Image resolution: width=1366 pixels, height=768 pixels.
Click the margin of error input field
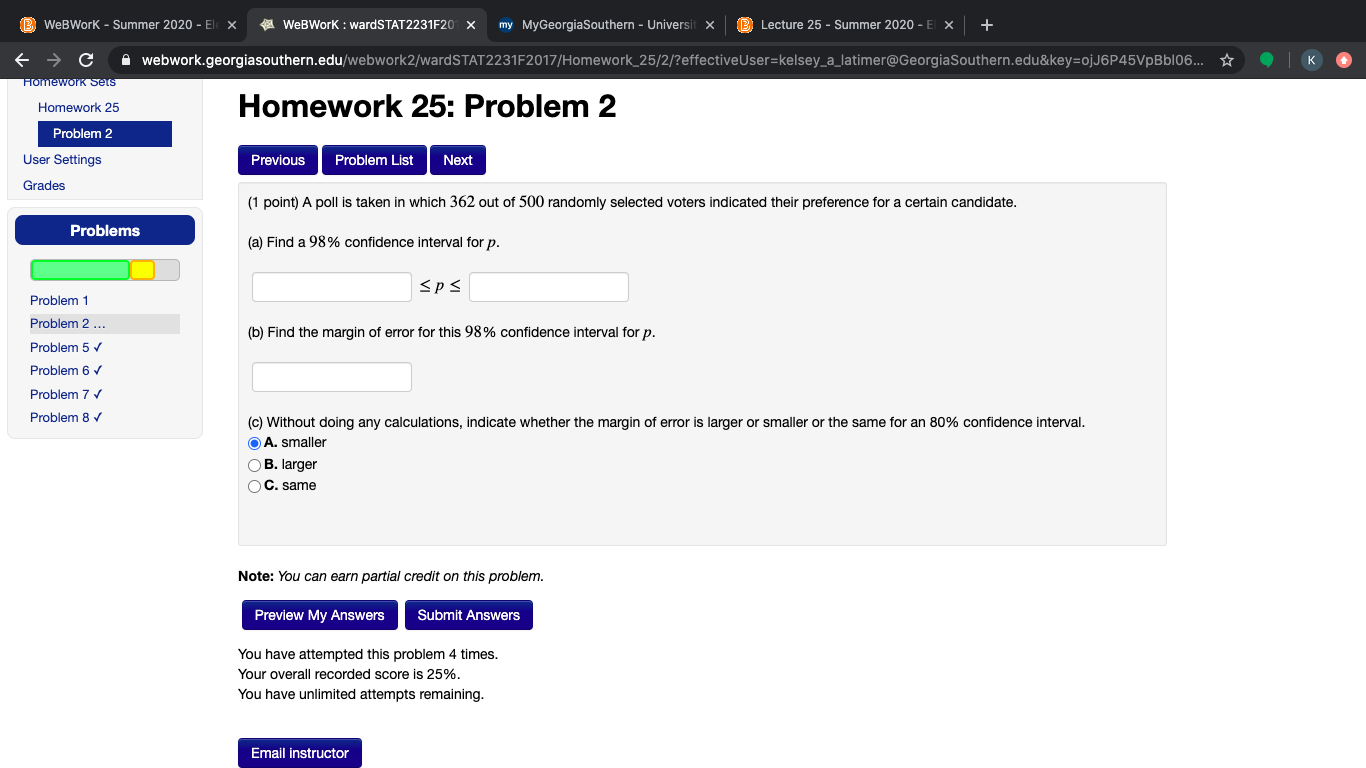[x=331, y=377]
